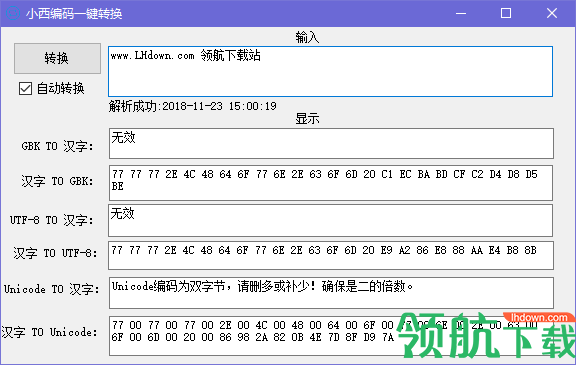Viewport: 576px width, 365px height.
Task: Click the 'Unicode TO 汉字:' label
Action: tap(51, 289)
